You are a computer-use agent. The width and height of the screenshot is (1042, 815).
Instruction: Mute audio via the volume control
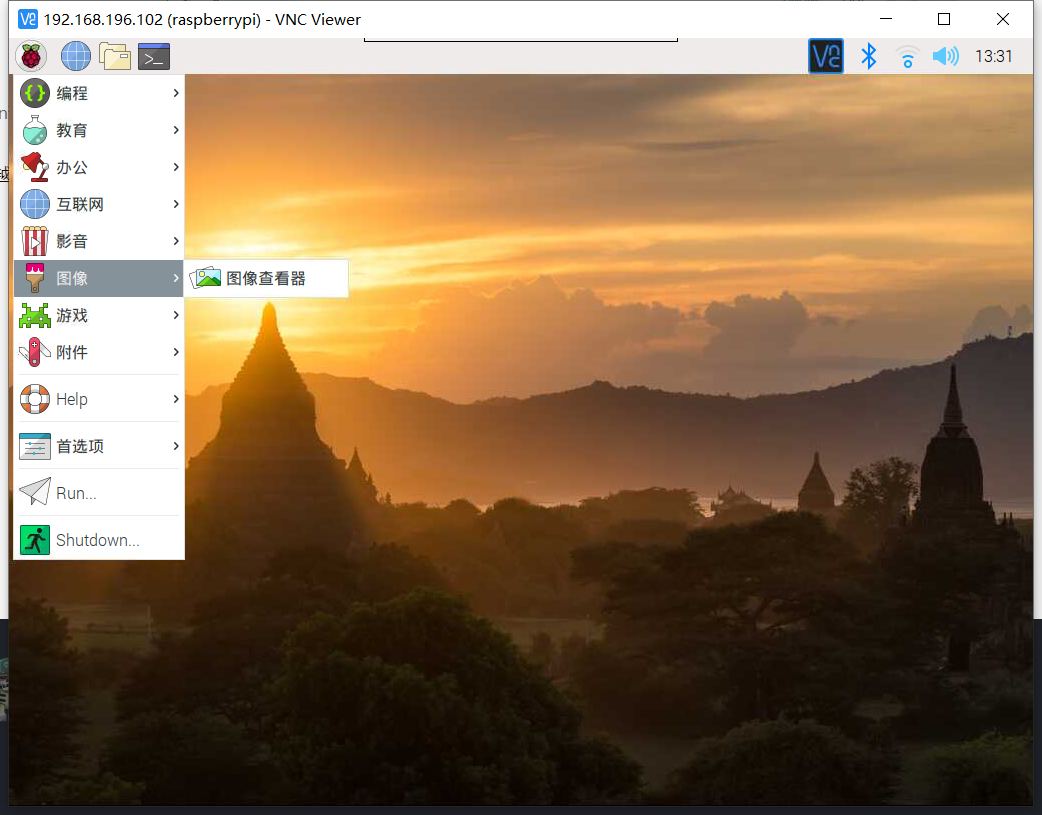click(x=945, y=56)
